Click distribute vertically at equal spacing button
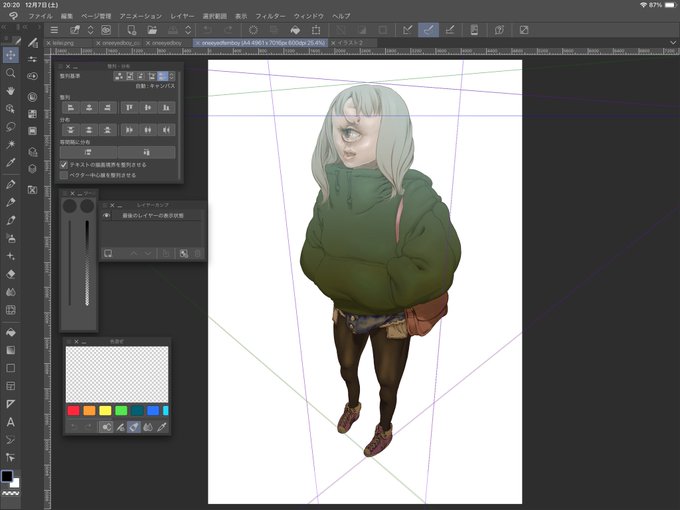The image size is (680, 510). (88, 152)
